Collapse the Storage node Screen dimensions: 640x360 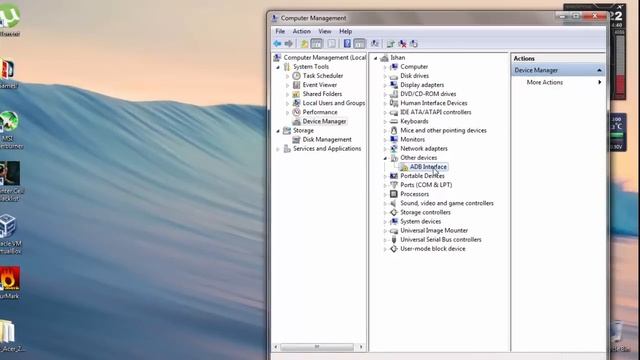[278, 131]
